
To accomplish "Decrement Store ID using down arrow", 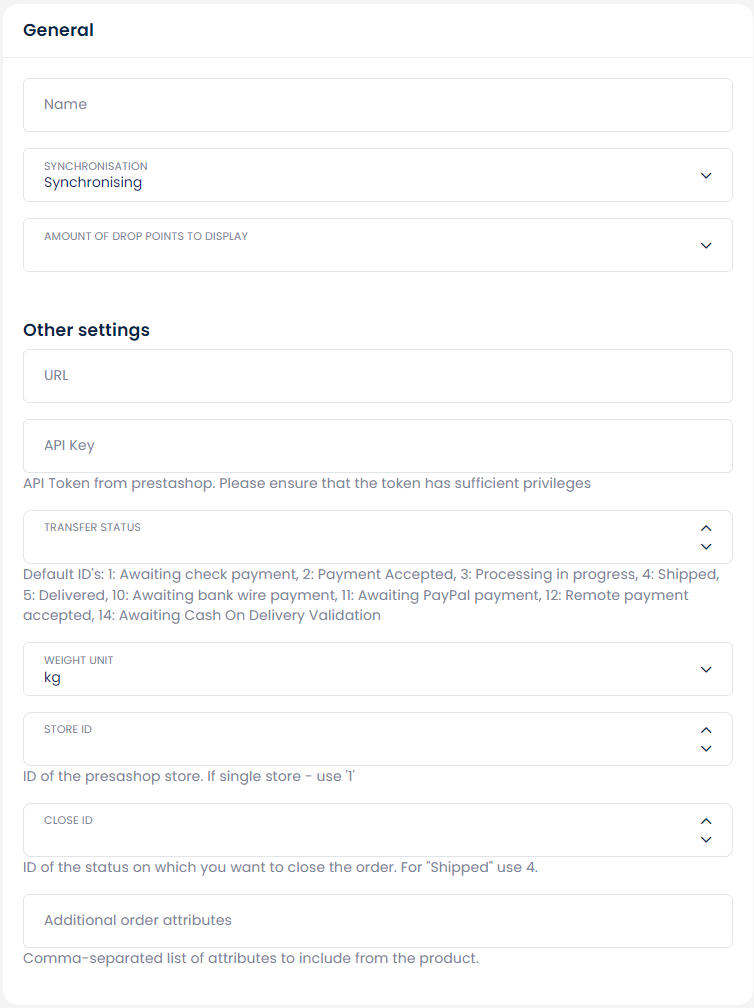I will click(x=706, y=749).
